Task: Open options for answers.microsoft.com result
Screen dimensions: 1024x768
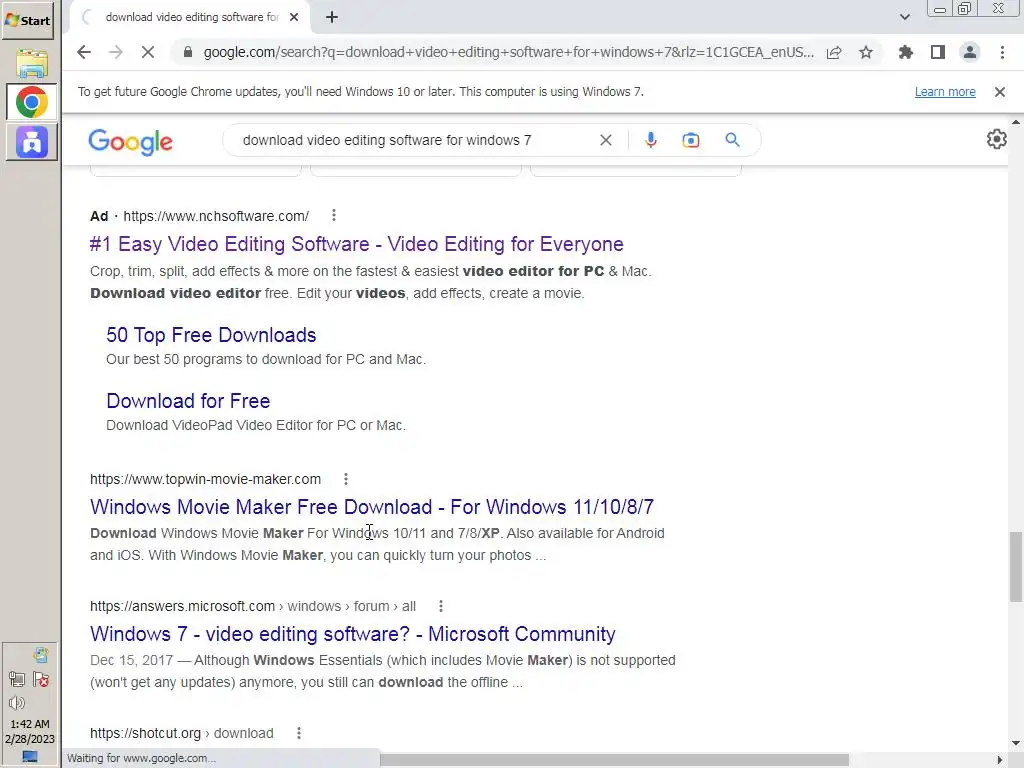Action: [x=441, y=606]
